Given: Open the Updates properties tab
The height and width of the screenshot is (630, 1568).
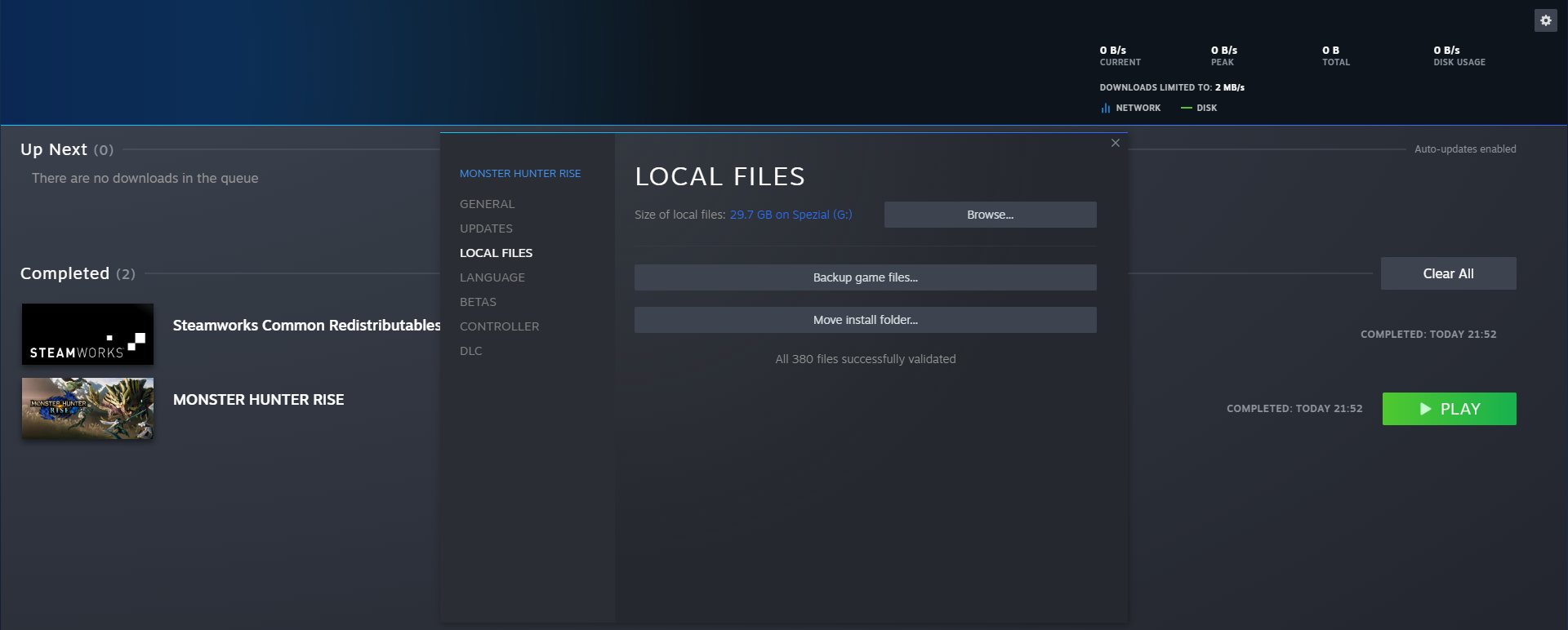Looking at the screenshot, I should (x=486, y=228).
